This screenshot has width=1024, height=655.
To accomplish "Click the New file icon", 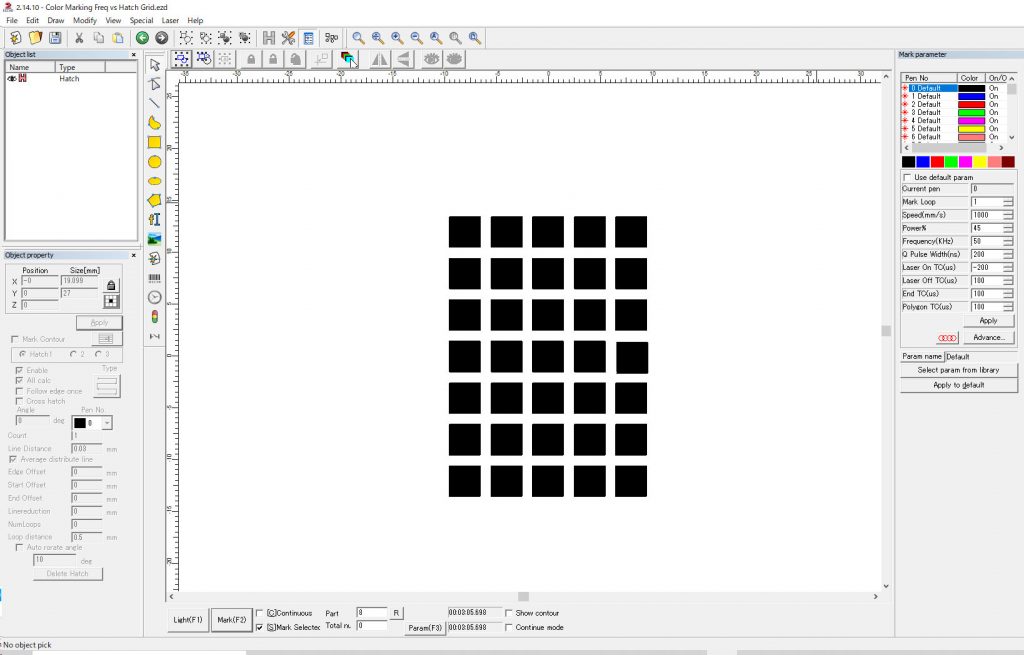I will point(15,38).
